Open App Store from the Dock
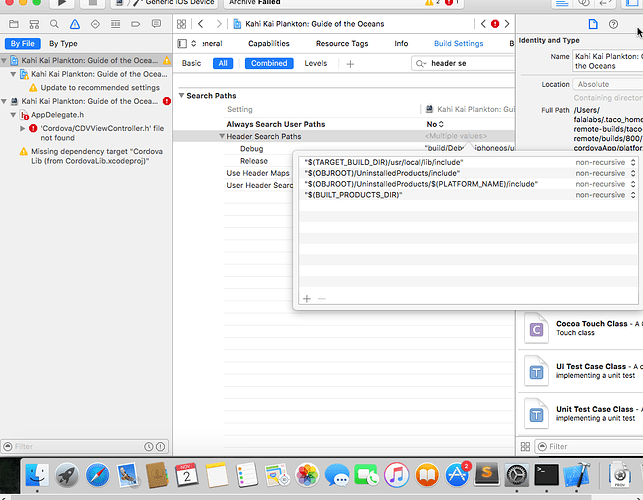This screenshot has height=500, width=643. click(x=457, y=475)
